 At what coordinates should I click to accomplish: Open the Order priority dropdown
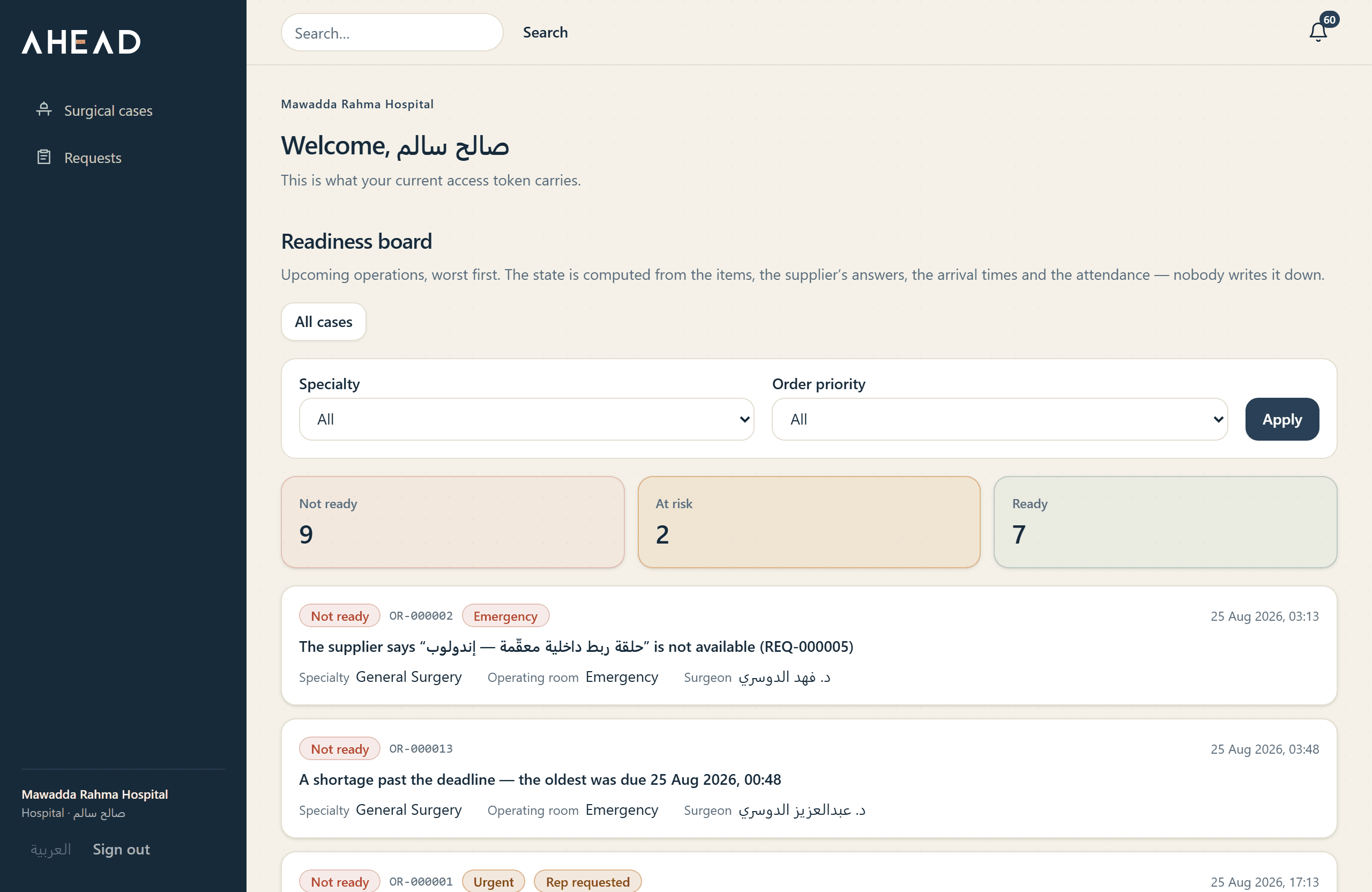click(x=1000, y=419)
